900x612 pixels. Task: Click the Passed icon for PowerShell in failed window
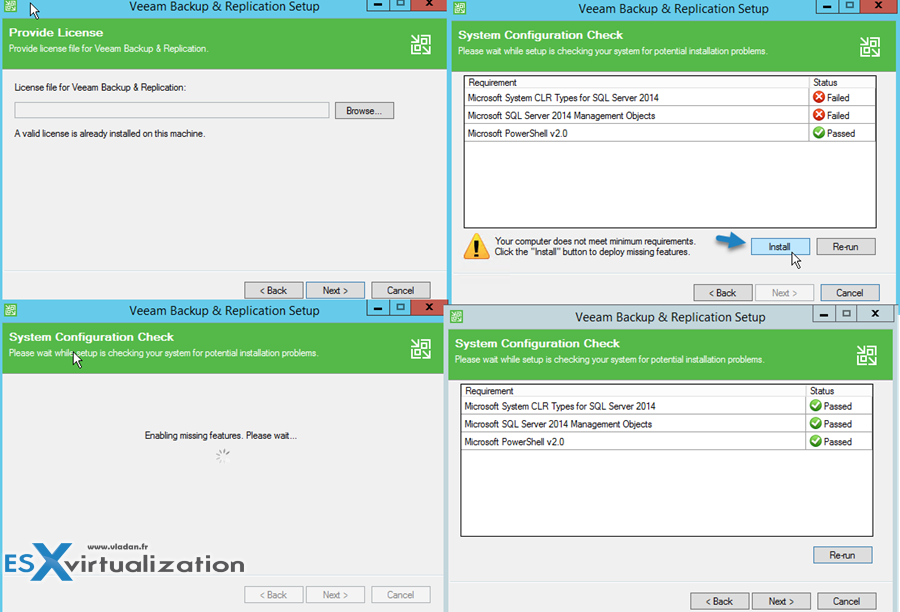[819, 133]
